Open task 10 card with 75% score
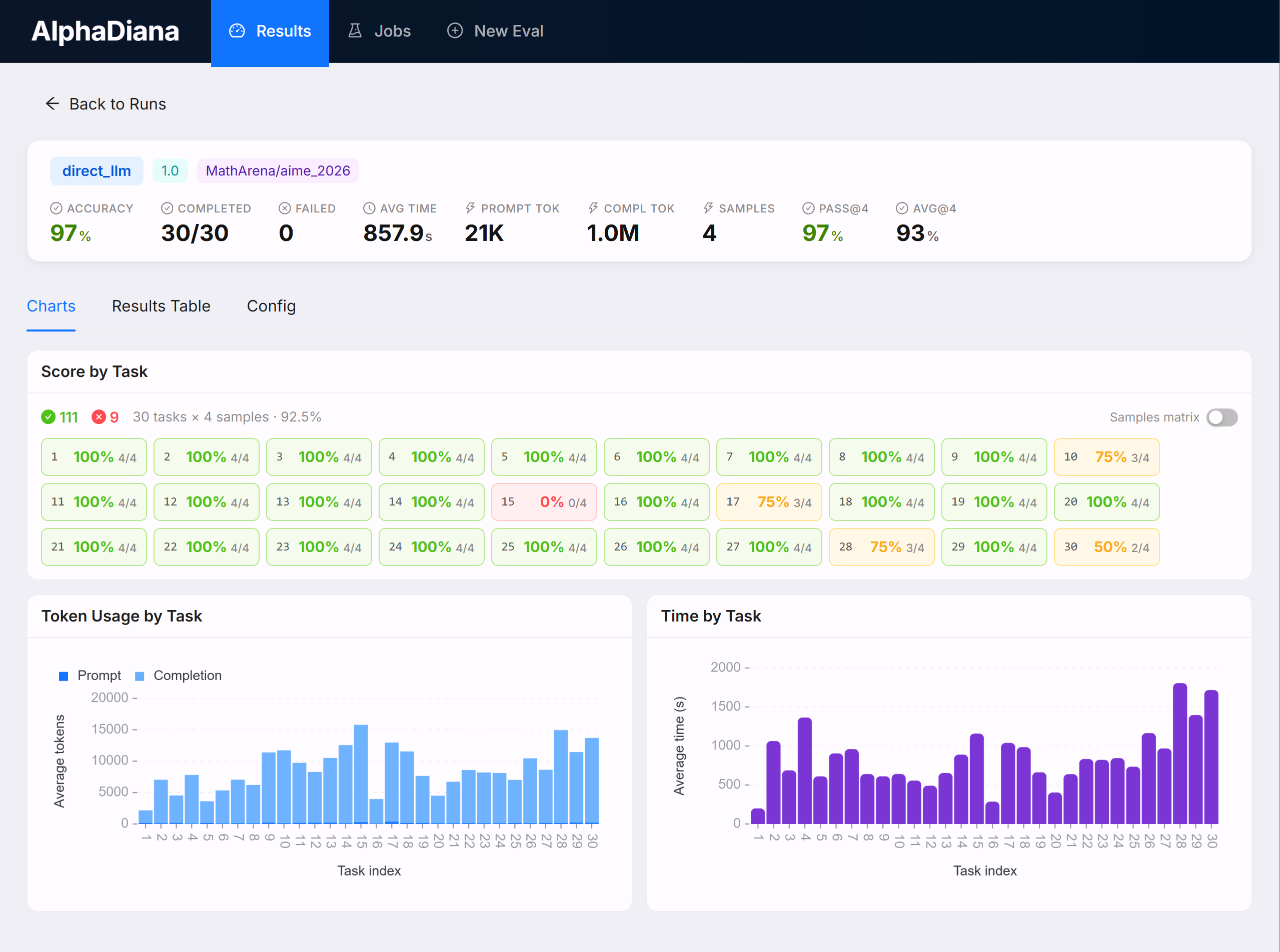This screenshot has height=952, width=1280. point(1107,457)
